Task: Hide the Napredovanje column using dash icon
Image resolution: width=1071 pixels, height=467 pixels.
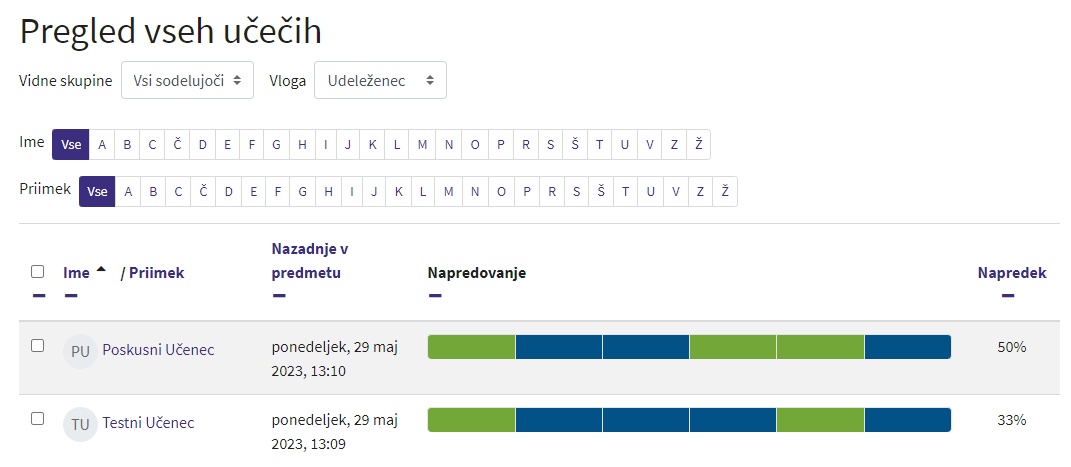Action: [x=435, y=295]
